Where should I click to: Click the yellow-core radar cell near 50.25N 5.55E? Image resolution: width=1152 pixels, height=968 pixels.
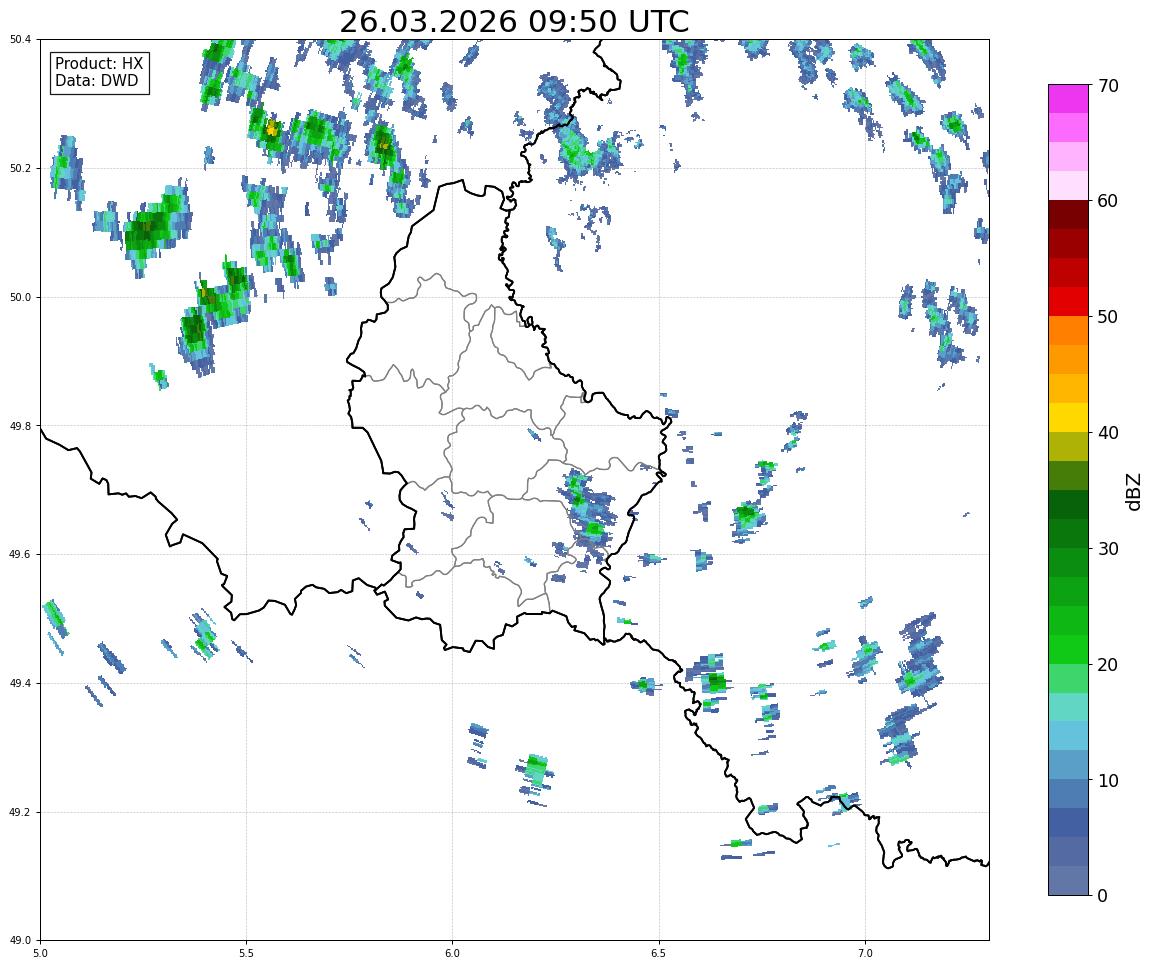click(272, 130)
